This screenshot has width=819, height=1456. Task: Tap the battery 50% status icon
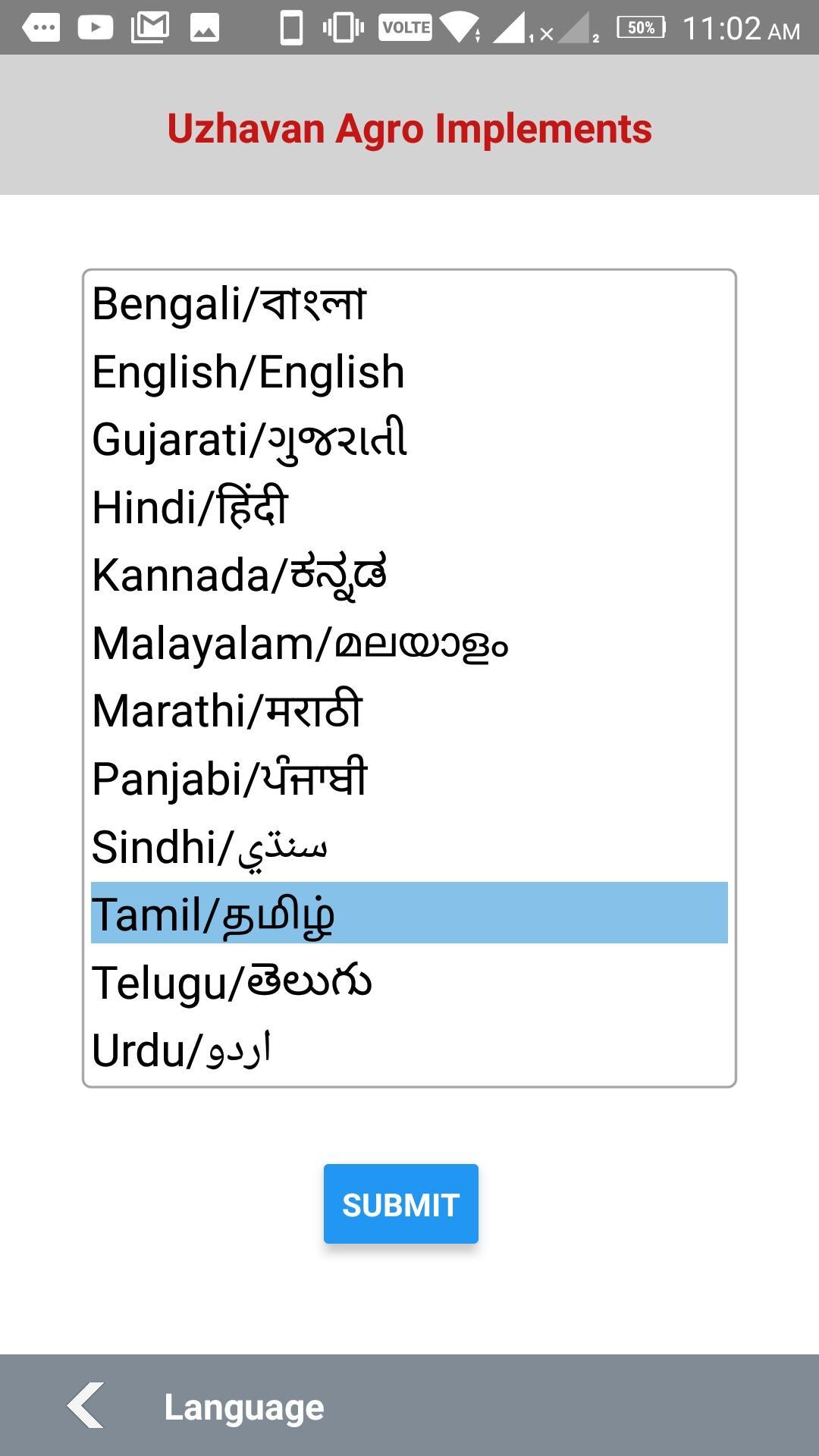pyautogui.click(x=641, y=28)
